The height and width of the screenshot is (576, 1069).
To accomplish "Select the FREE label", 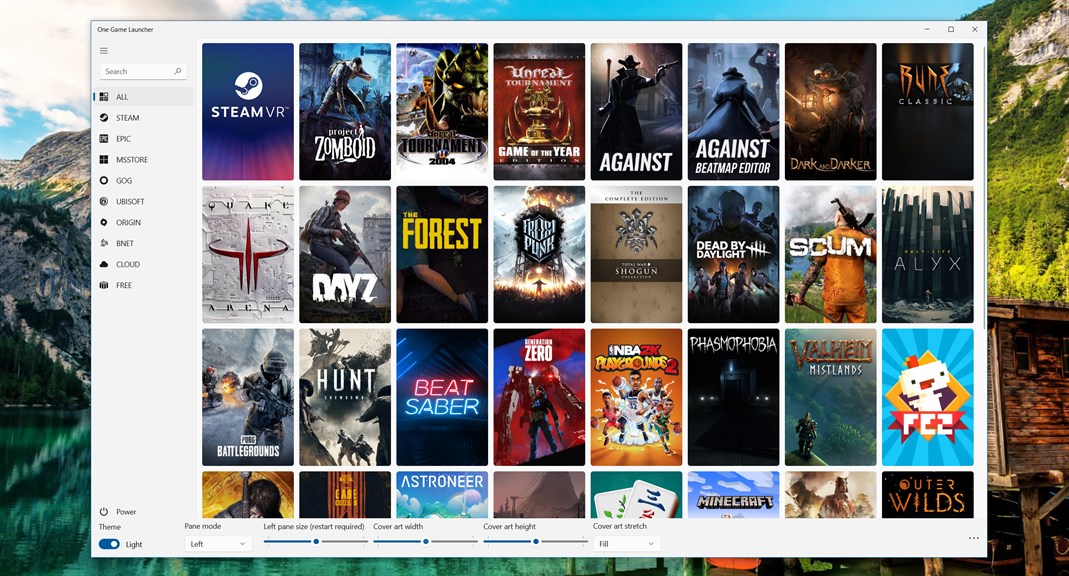I will [124, 286].
